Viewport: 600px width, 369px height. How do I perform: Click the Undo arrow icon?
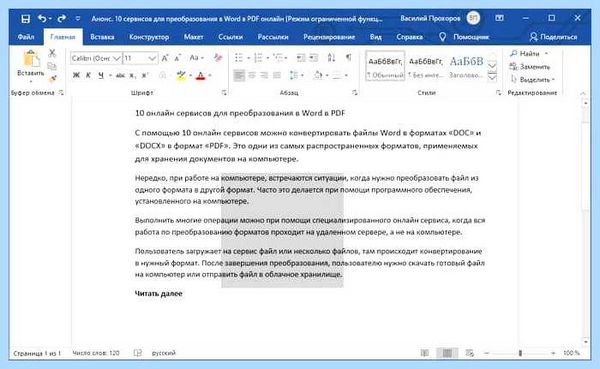[x=42, y=18]
